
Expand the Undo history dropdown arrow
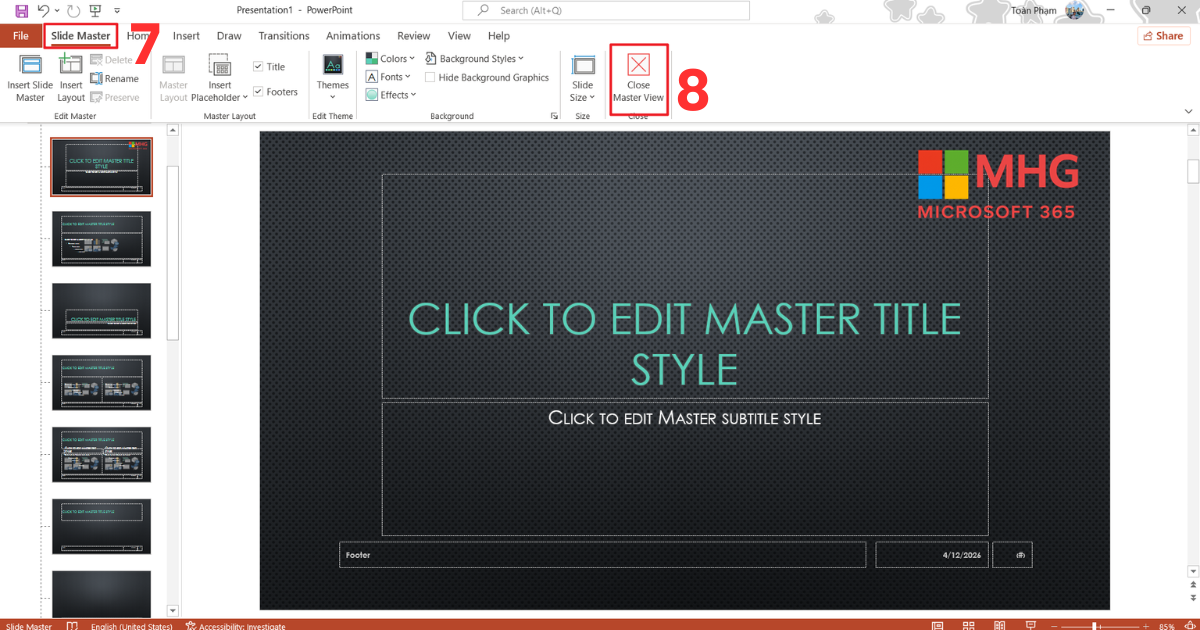[x=57, y=11]
